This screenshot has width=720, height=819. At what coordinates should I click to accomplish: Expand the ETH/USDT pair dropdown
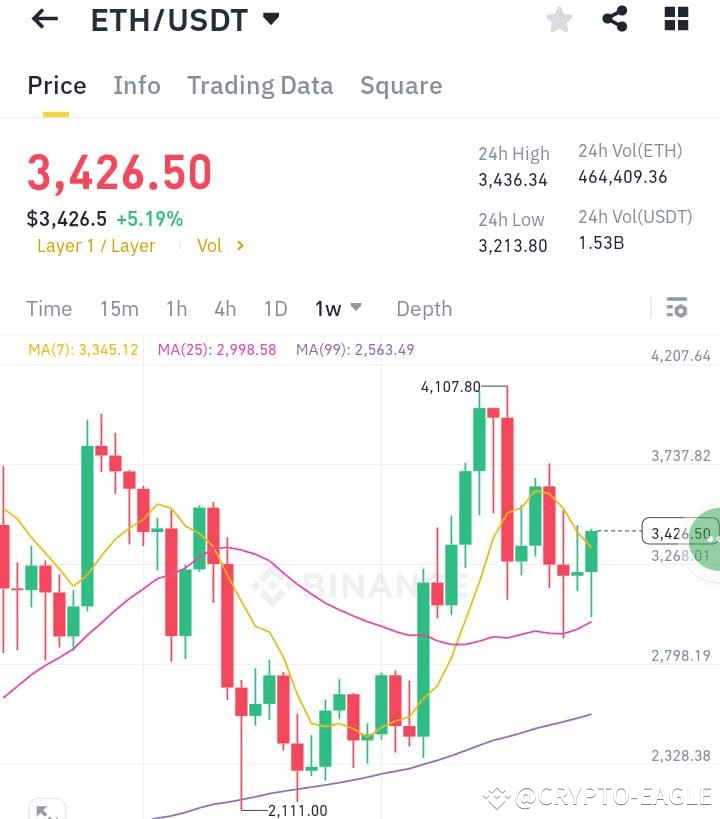click(271, 19)
